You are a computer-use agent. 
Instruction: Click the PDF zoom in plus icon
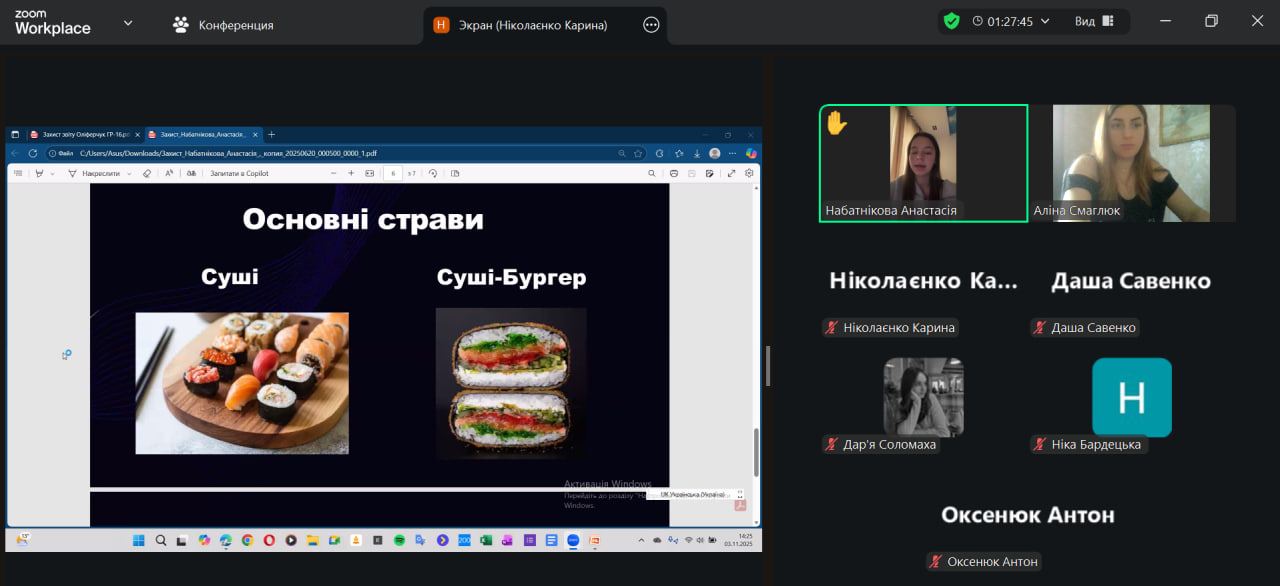pyautogui.click(x=351, y=173)
